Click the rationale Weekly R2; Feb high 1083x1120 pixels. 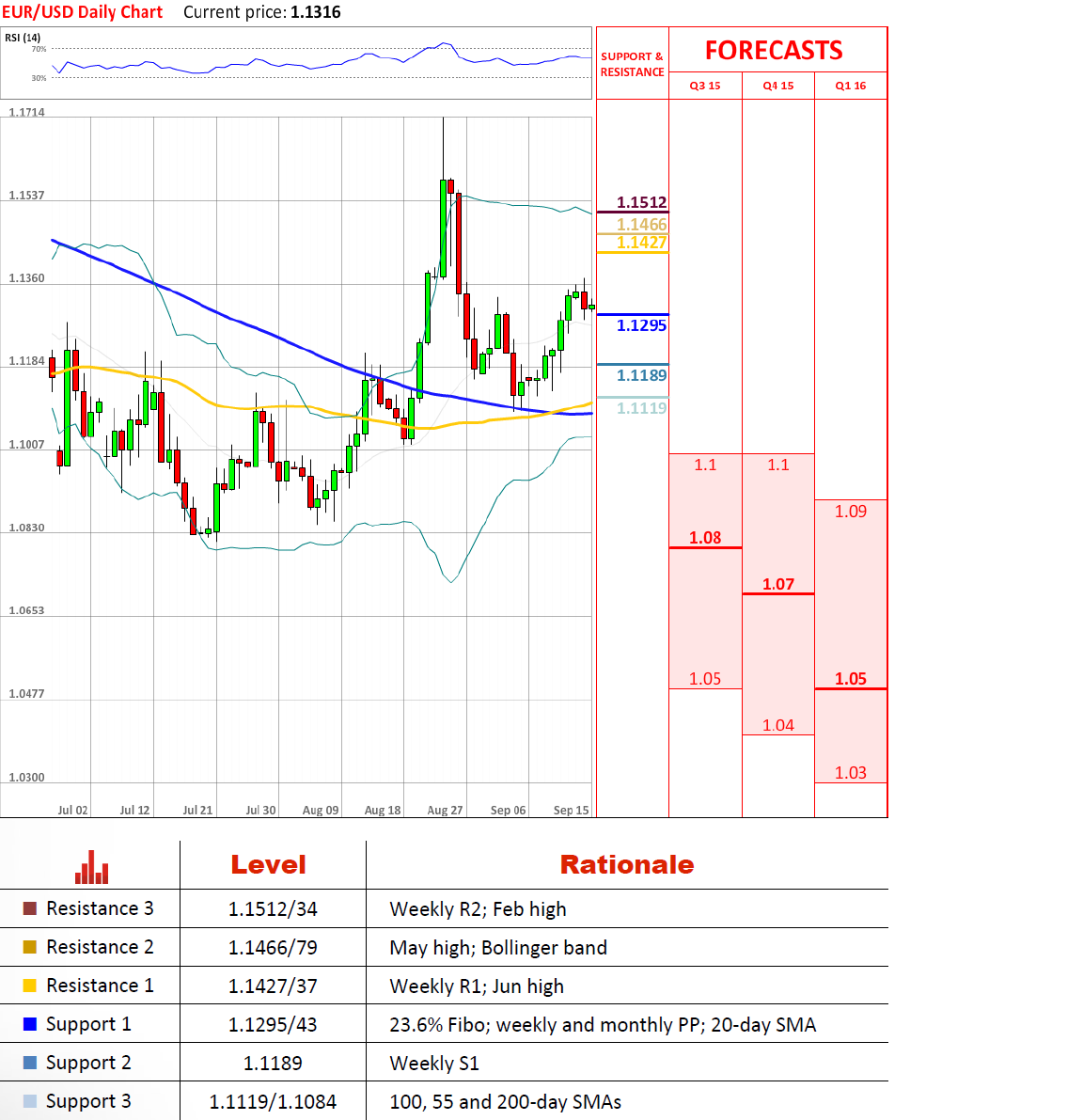point(478,909)
